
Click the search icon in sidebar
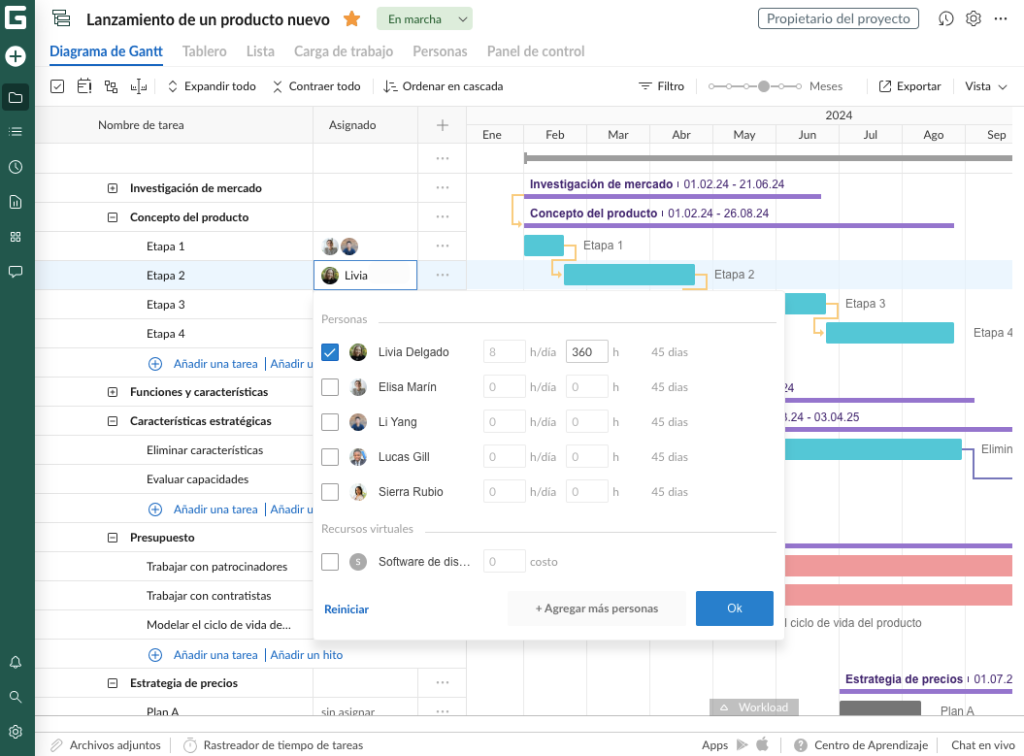(x=15, y=697)
